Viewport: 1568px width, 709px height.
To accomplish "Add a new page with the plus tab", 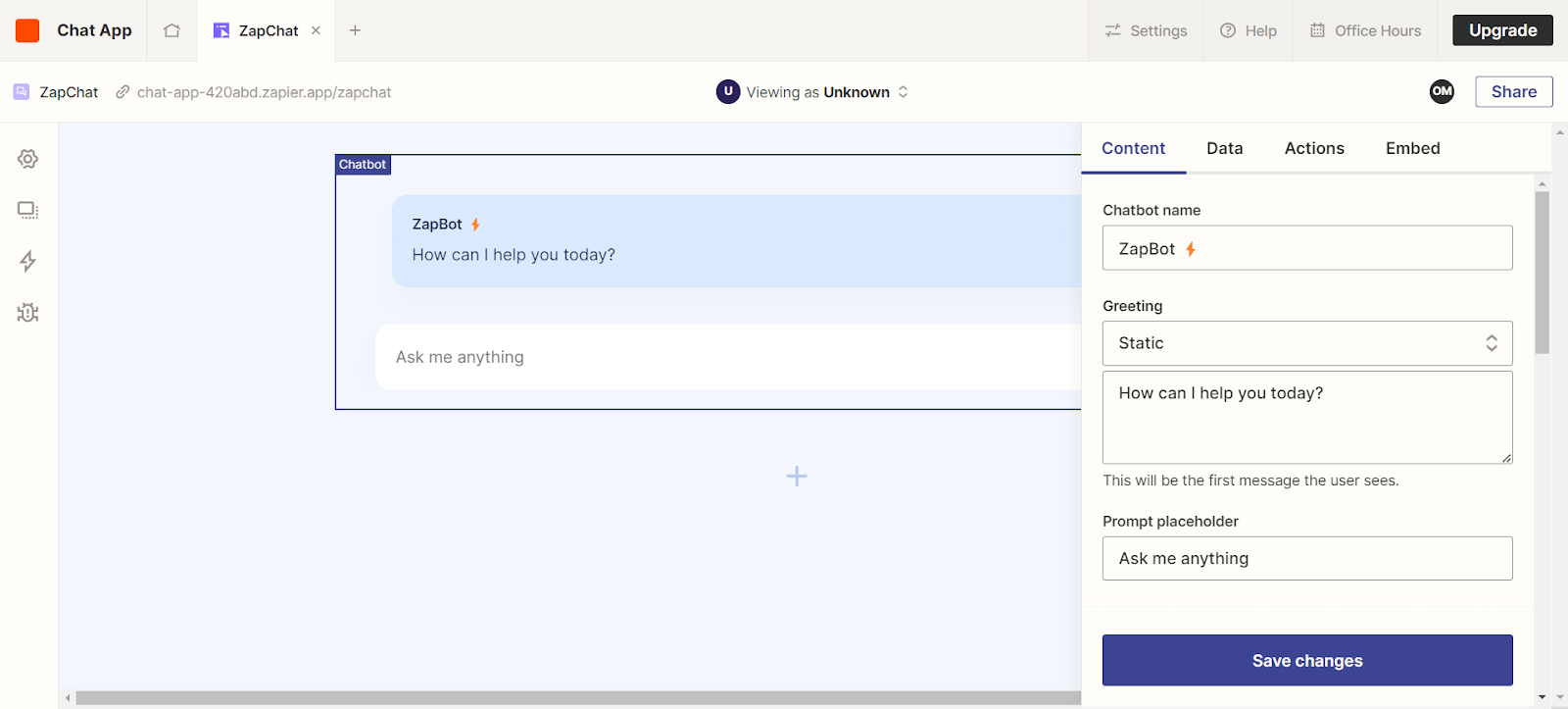I will pyautogui.click(x=355, y=30).
